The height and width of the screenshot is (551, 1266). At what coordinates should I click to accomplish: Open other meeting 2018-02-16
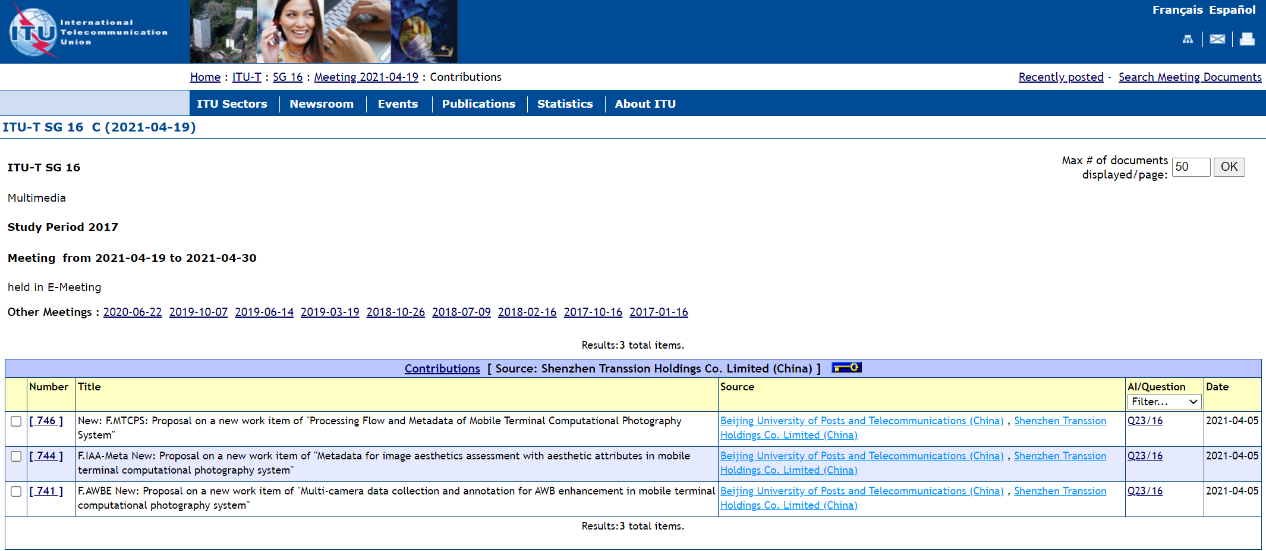(527, 312)
